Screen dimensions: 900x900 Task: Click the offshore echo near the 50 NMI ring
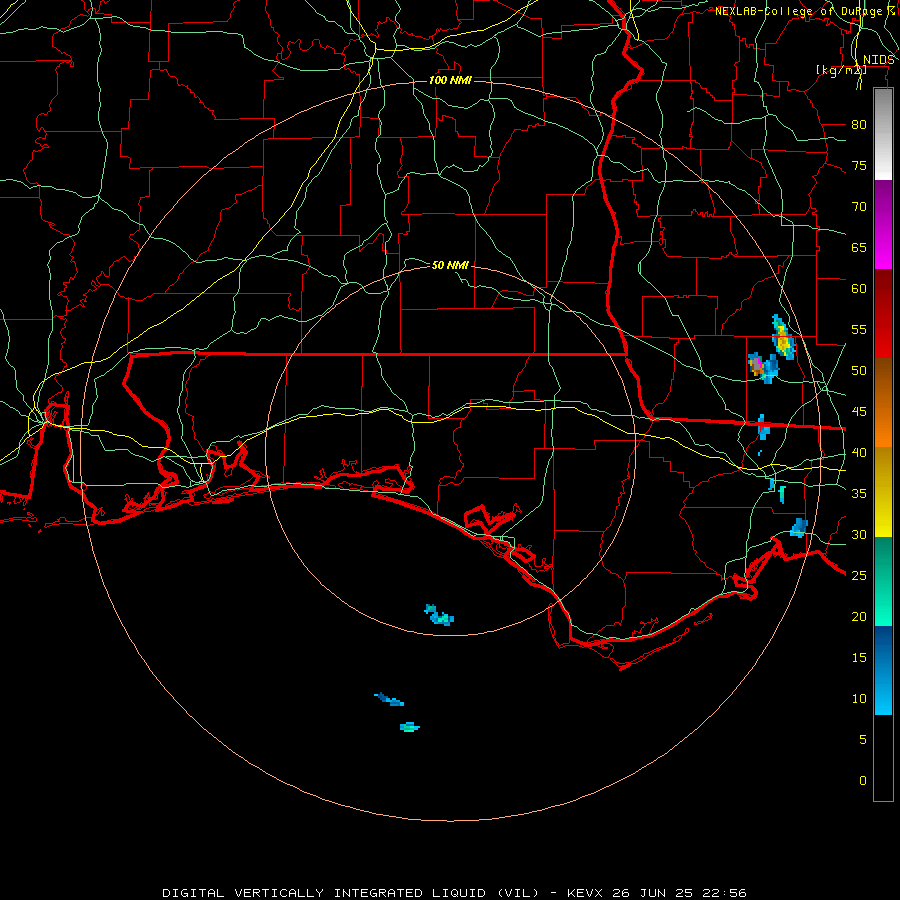pos(439,615)
